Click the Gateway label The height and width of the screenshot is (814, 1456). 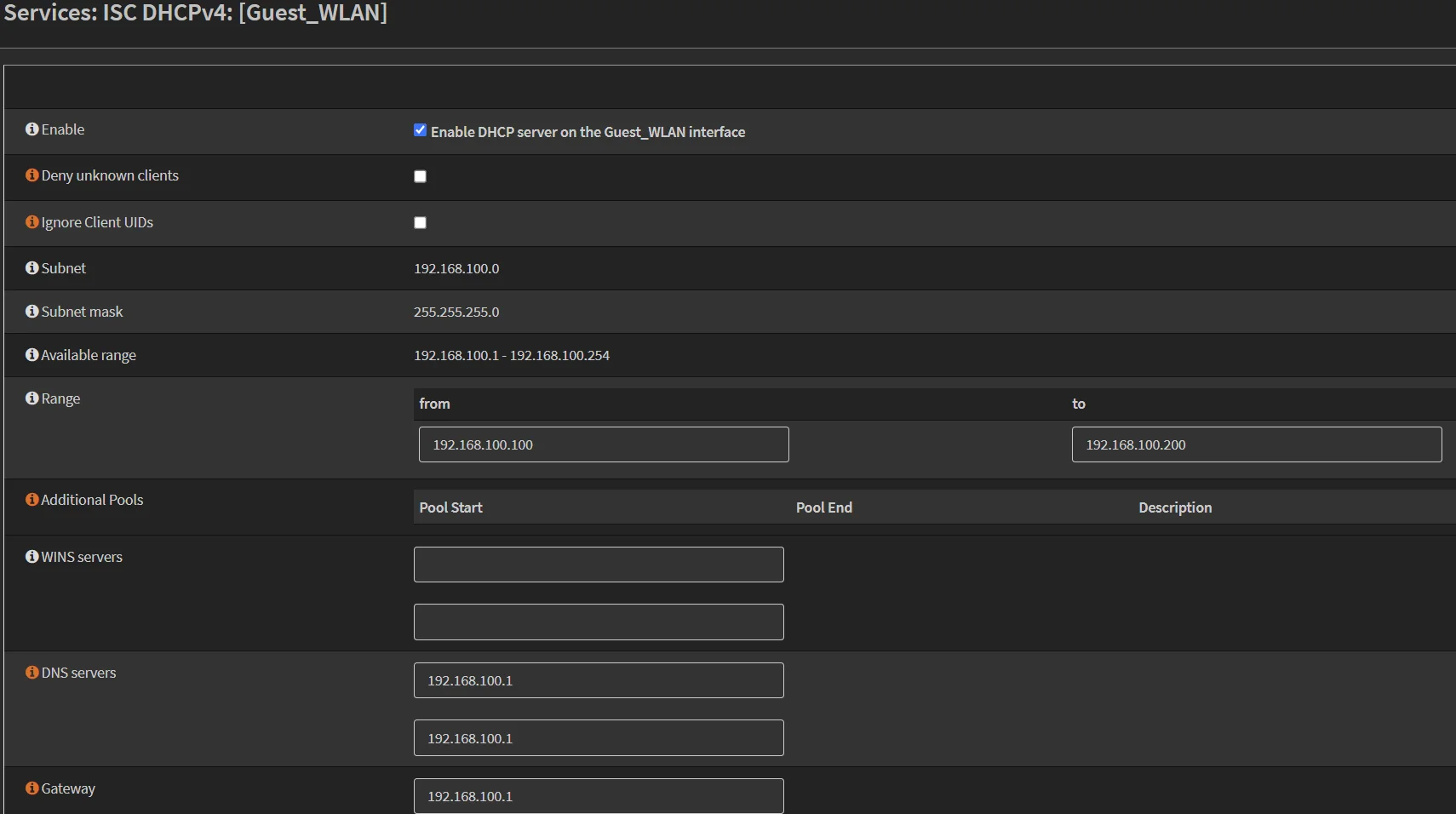pyautogui.click(x=68, y=788)
